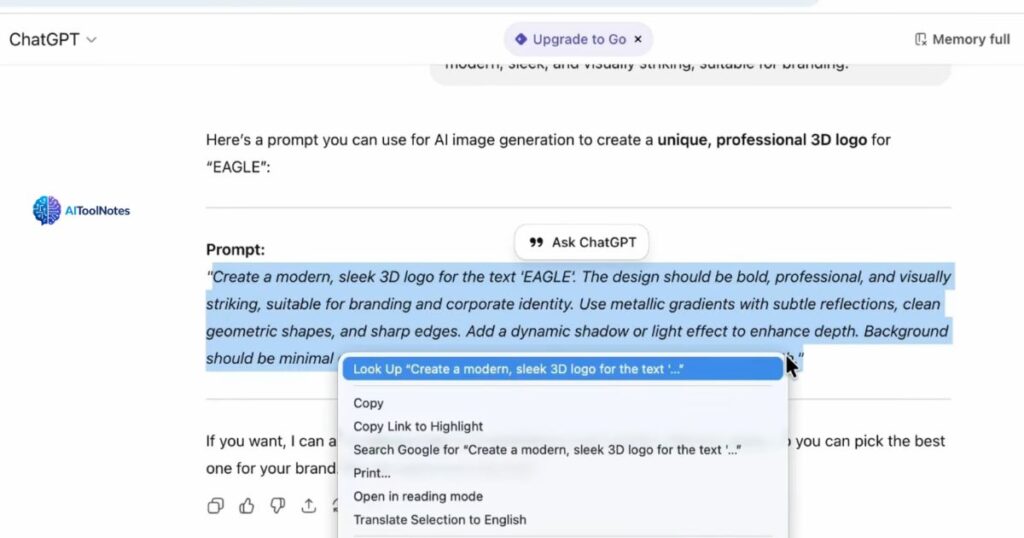The height and width of the screenshot is (538, 1024).
Task: Select Open in reading mode
Action: pos(418,496)
